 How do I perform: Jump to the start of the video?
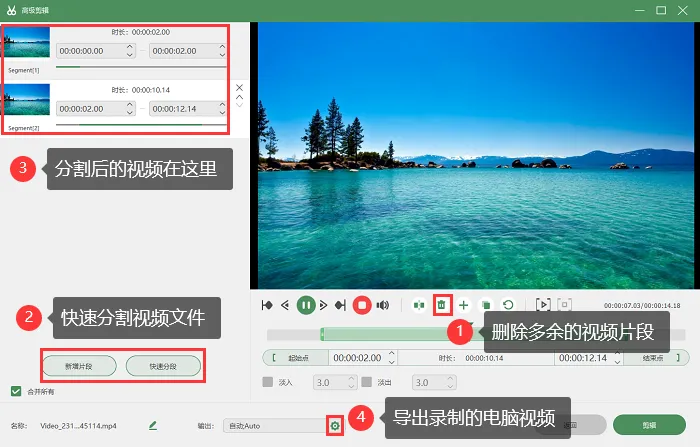[267, 305]
